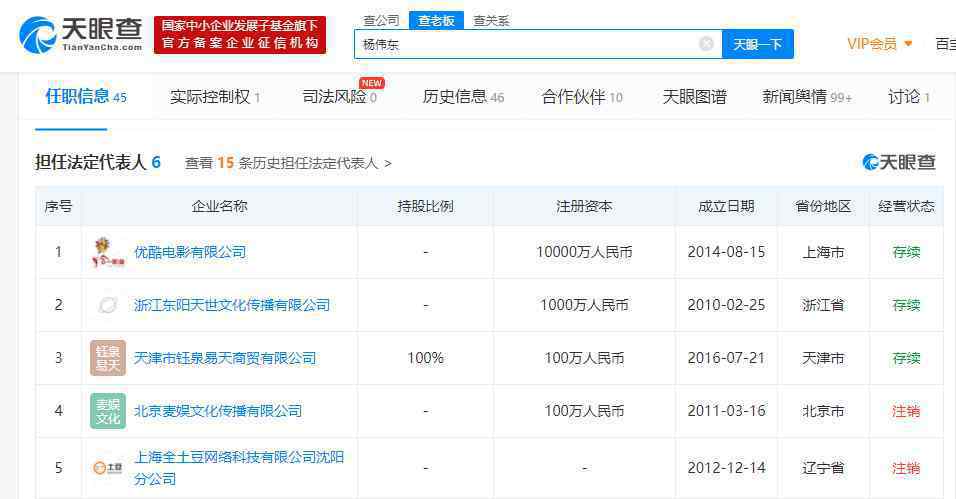Click the red national SME fund banner
The width and height of the screenshot is (956, 499).
coord(240,35)
